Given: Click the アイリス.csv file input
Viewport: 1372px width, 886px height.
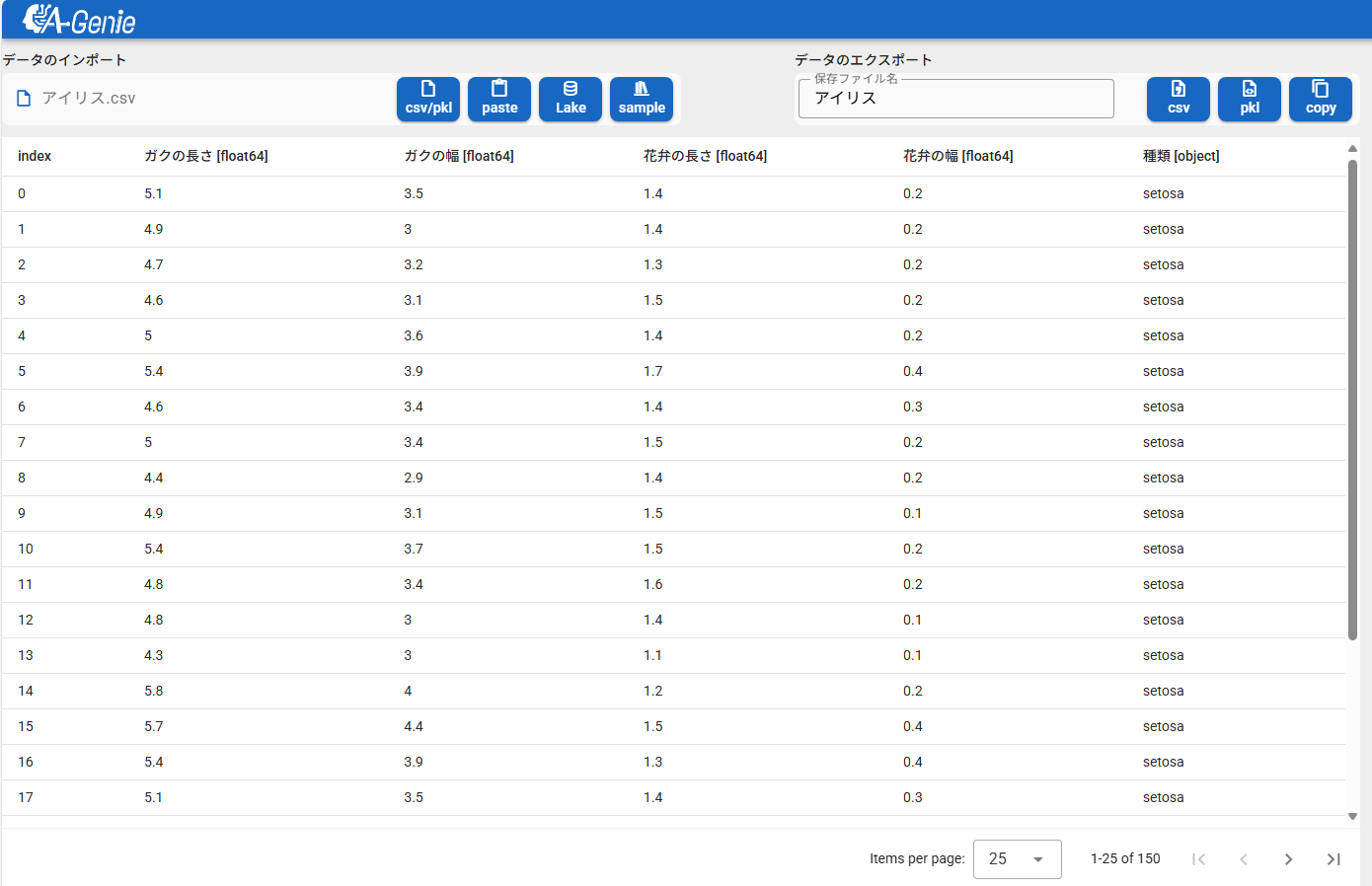Looking at the screenshot, I should pyautogui.click(x=197, y=99).
